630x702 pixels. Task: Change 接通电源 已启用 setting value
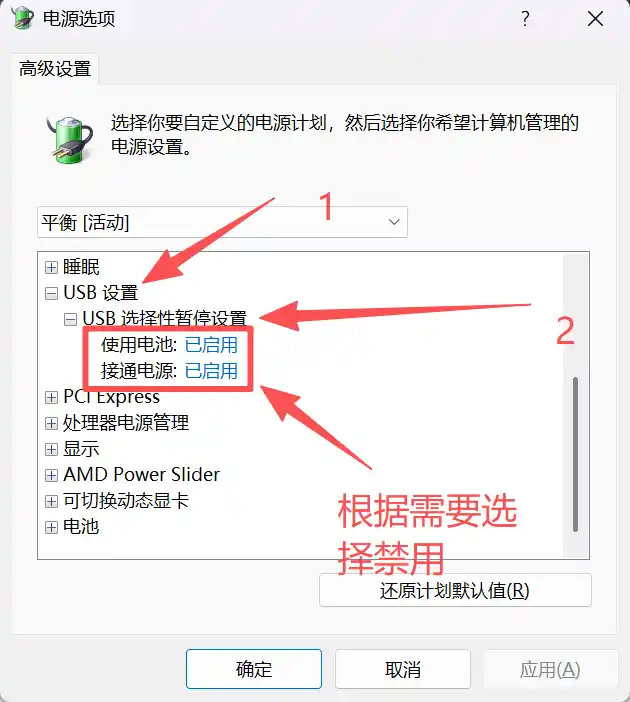point(211,371)
